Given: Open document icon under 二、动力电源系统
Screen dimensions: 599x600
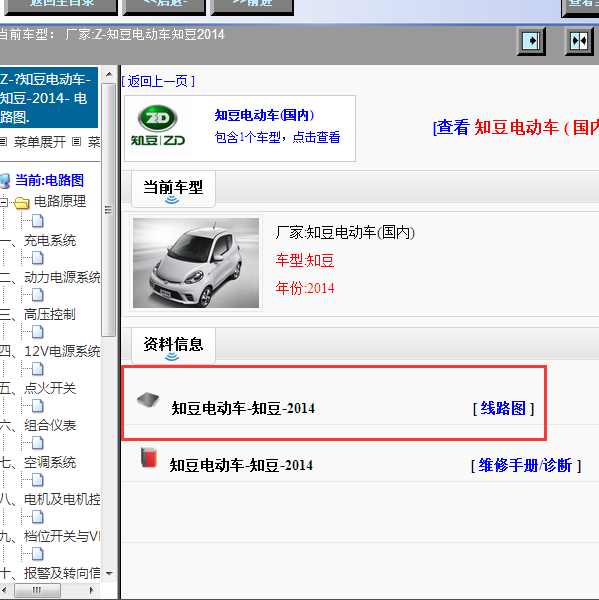Looking at the screenshot, I should click(x=38, y=295).
